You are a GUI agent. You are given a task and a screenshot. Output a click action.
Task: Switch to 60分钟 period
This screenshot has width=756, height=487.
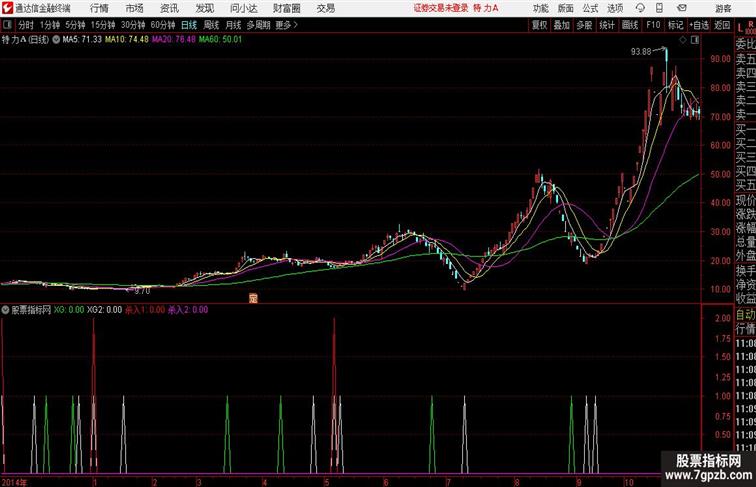(163, 25)
